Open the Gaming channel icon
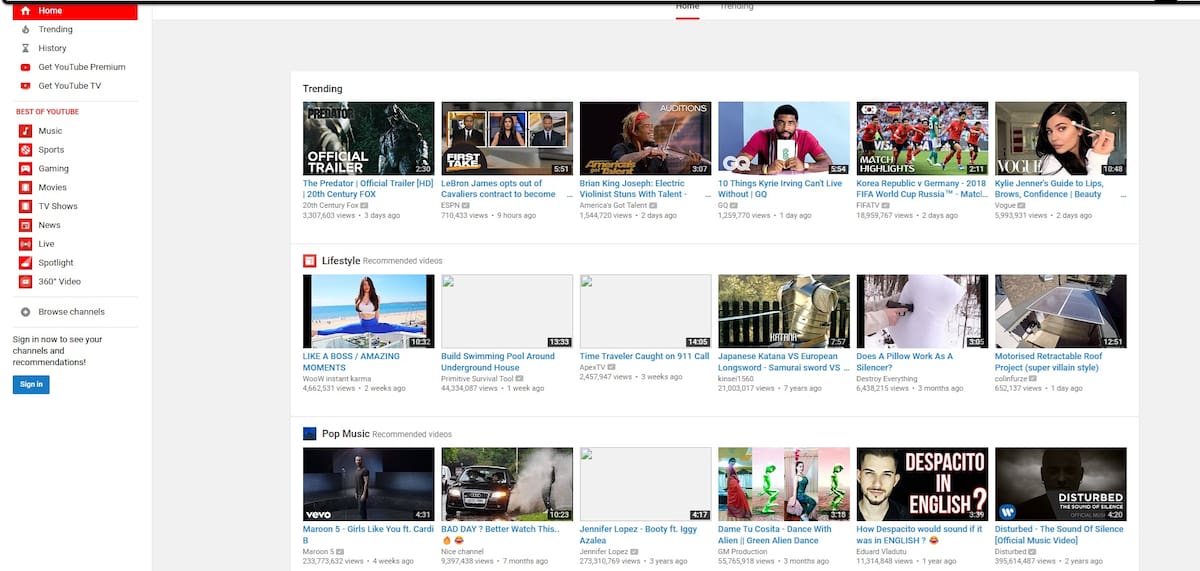The height and width of the screenshot is (571, 1200). point(25,169)
